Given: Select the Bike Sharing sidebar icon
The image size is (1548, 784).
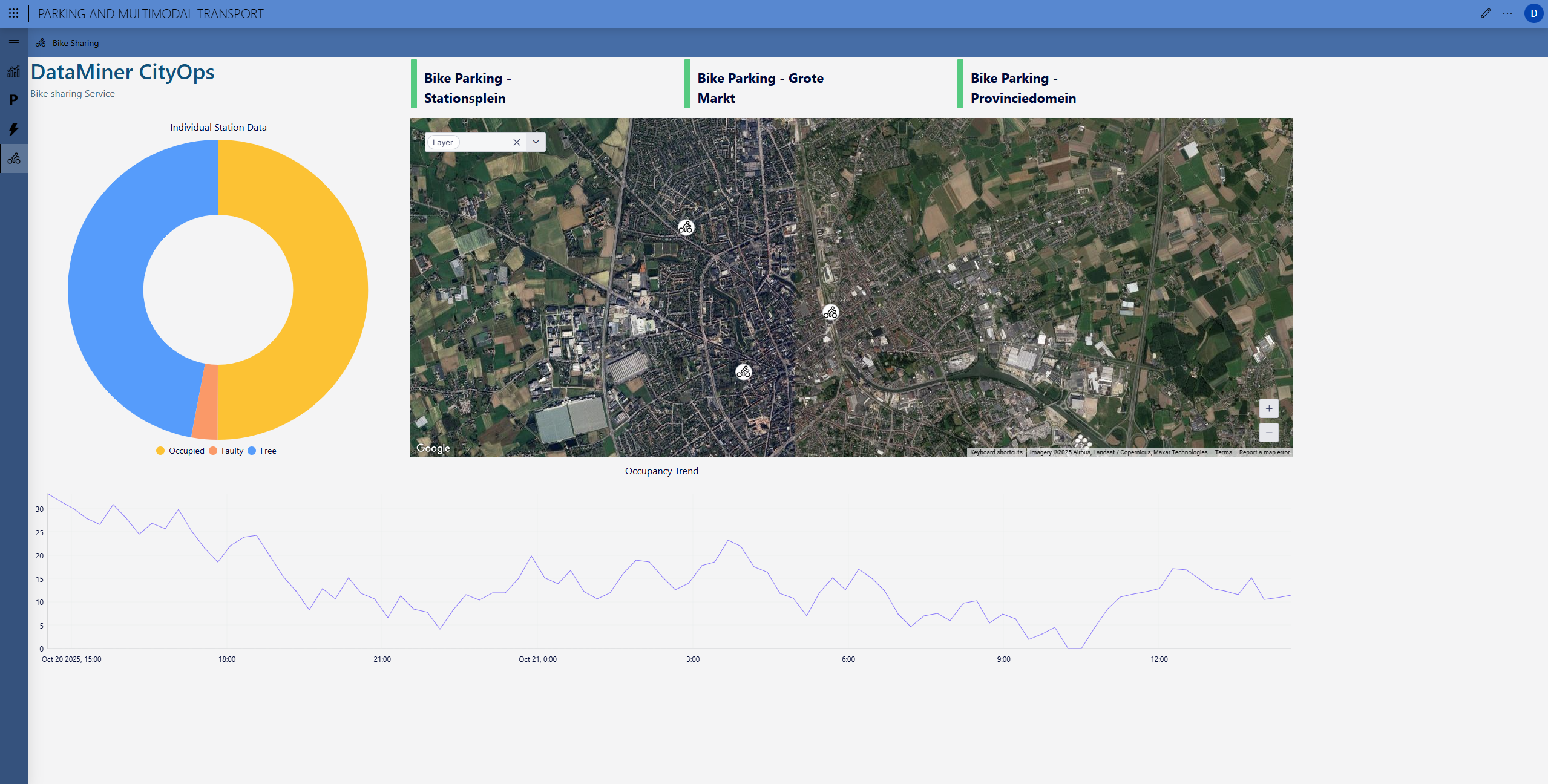Looking at the screenshot, I should pyautogui.click(x=14, y=158).
